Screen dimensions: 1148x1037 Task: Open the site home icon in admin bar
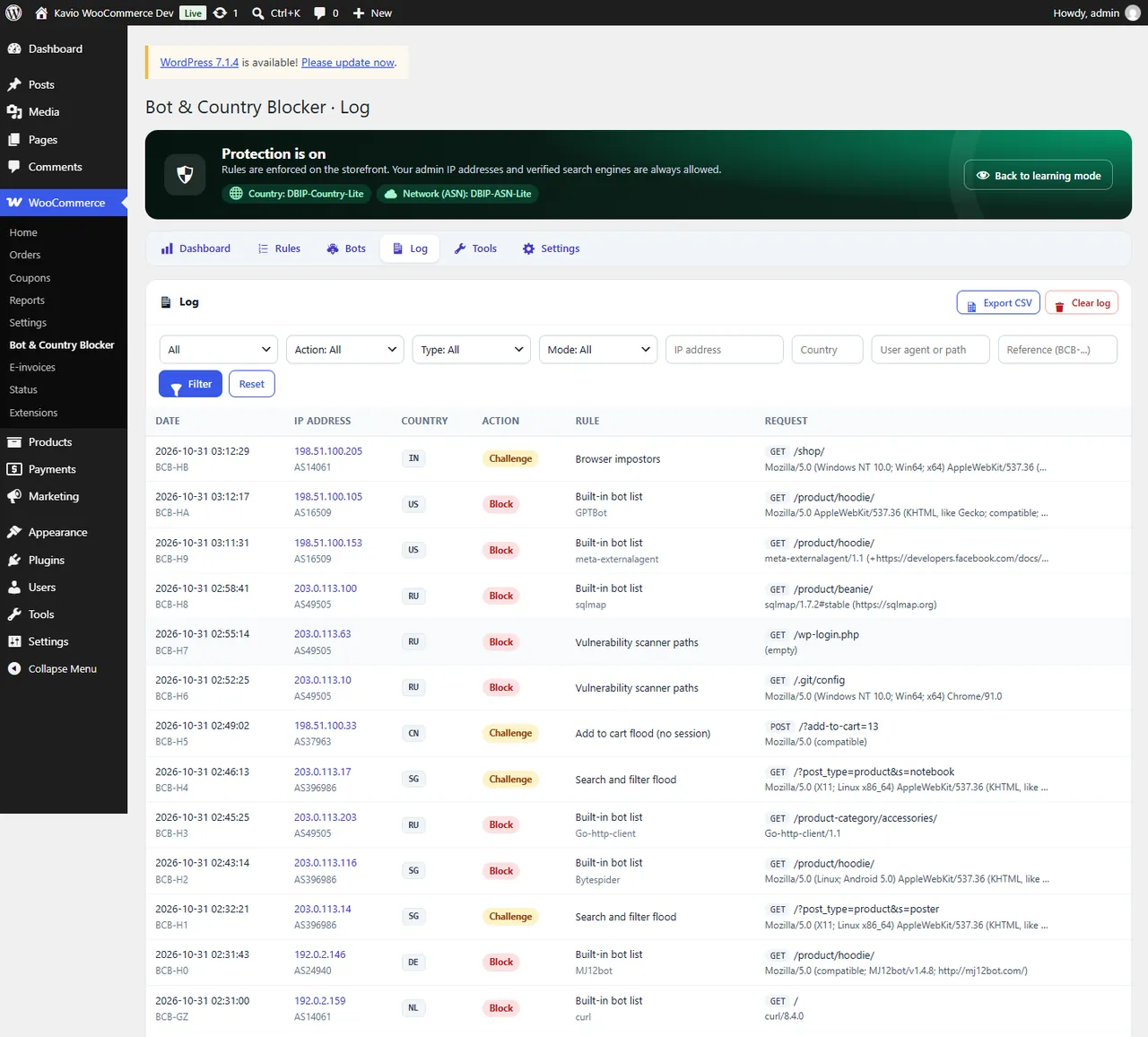click(41, 13)
